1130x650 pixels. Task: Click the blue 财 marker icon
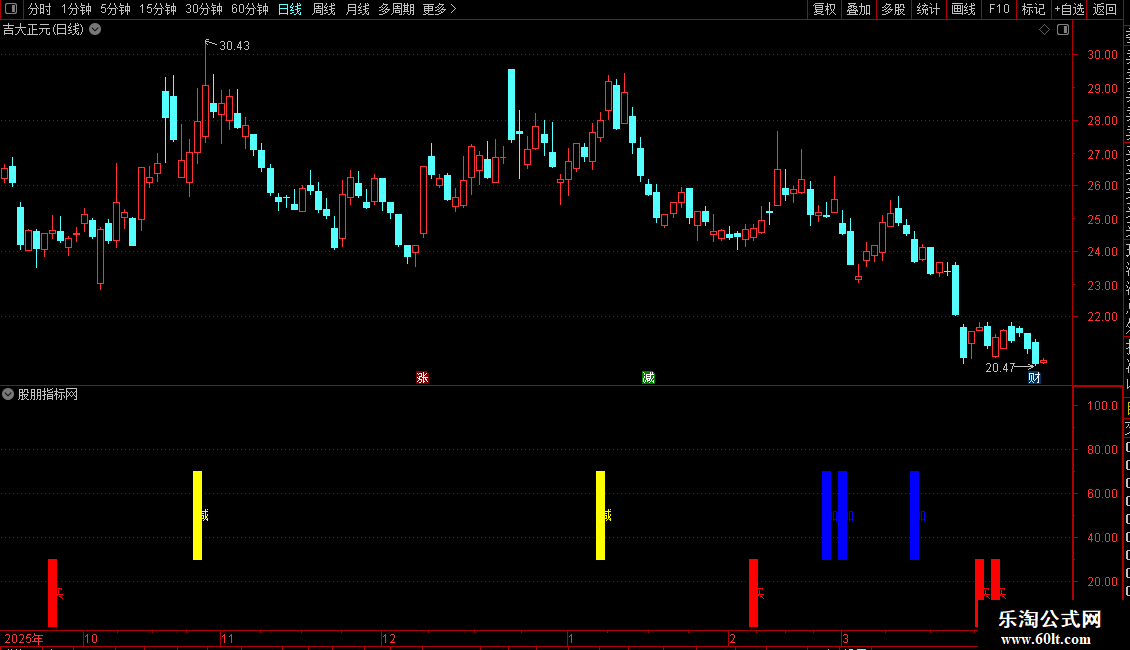pyautogui.click(x=1034, y=378)
